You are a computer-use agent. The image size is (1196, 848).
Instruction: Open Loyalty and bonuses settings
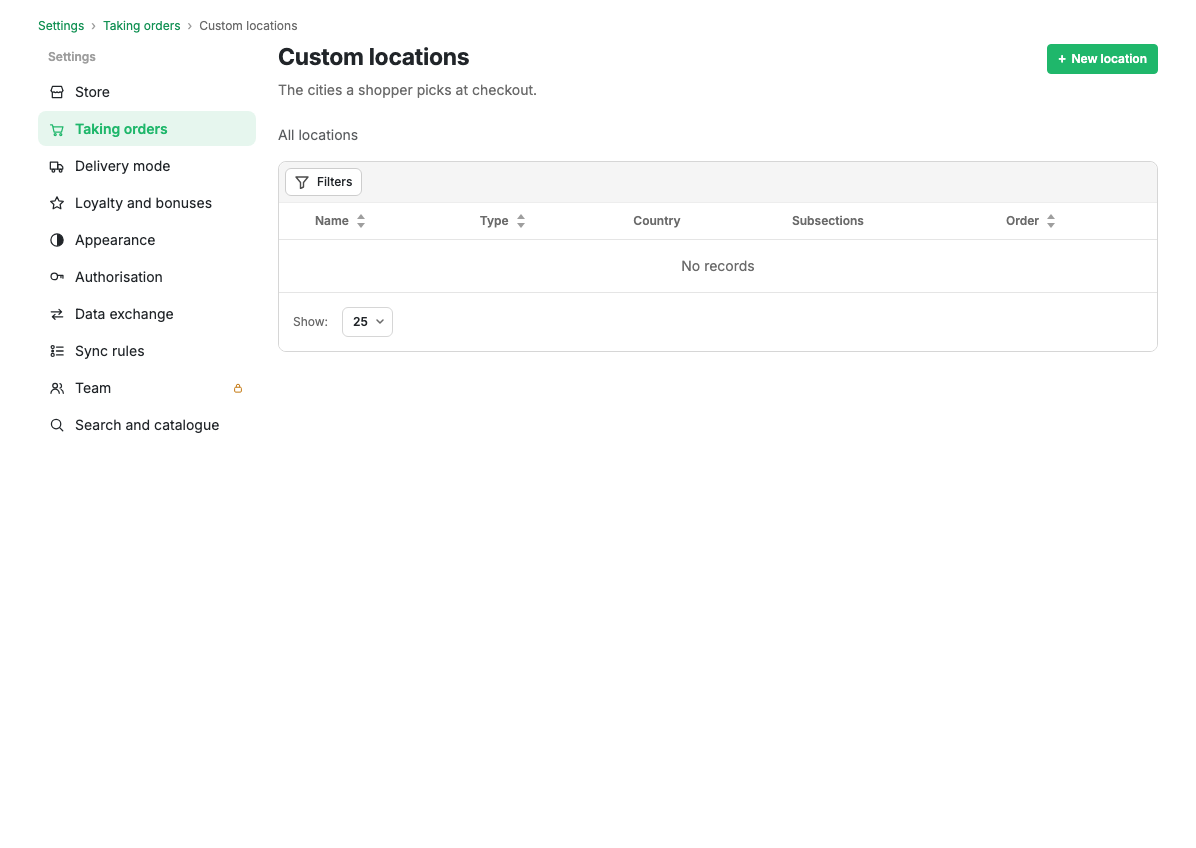(146, 203)
